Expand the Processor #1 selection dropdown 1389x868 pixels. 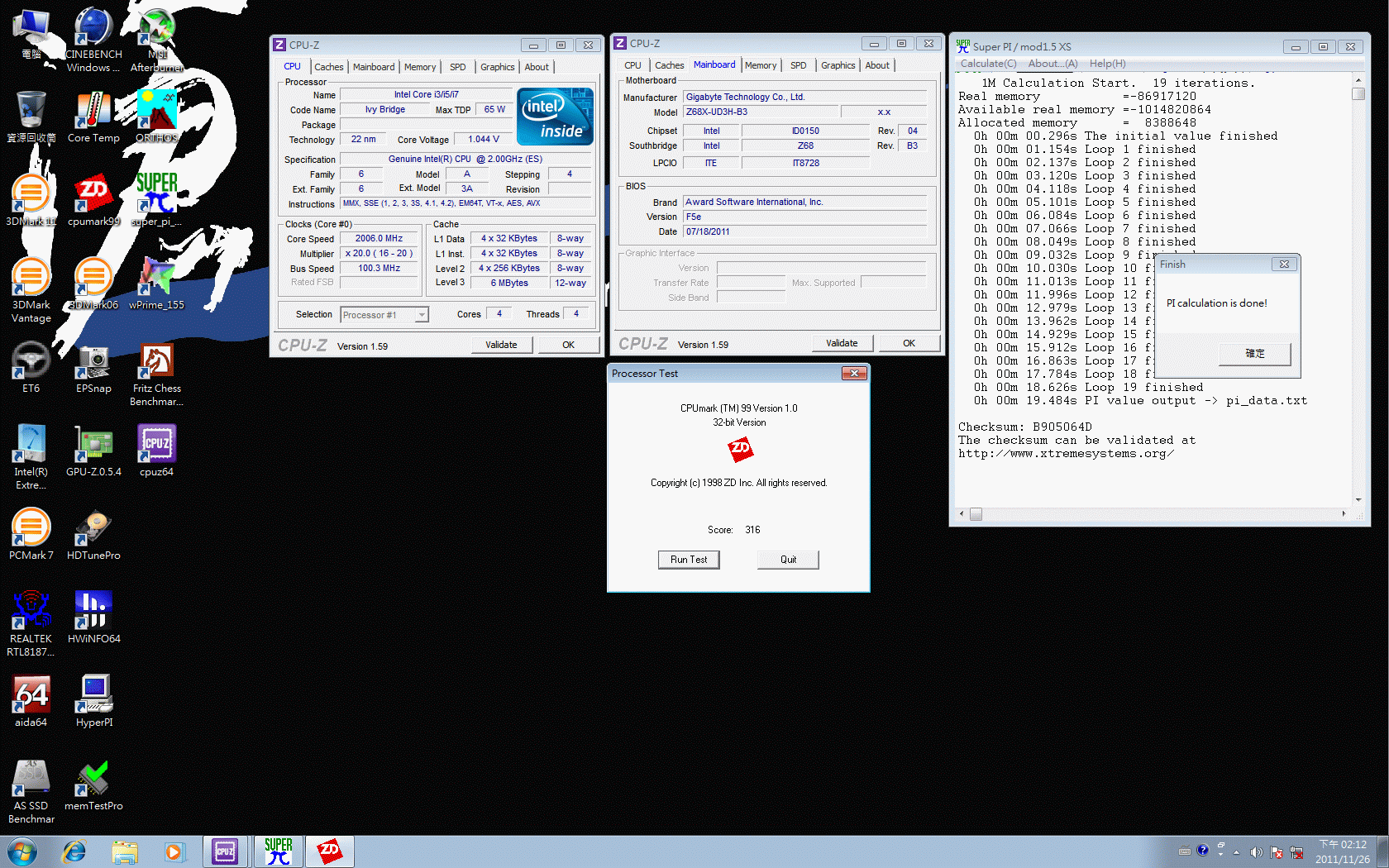point(421,315)
